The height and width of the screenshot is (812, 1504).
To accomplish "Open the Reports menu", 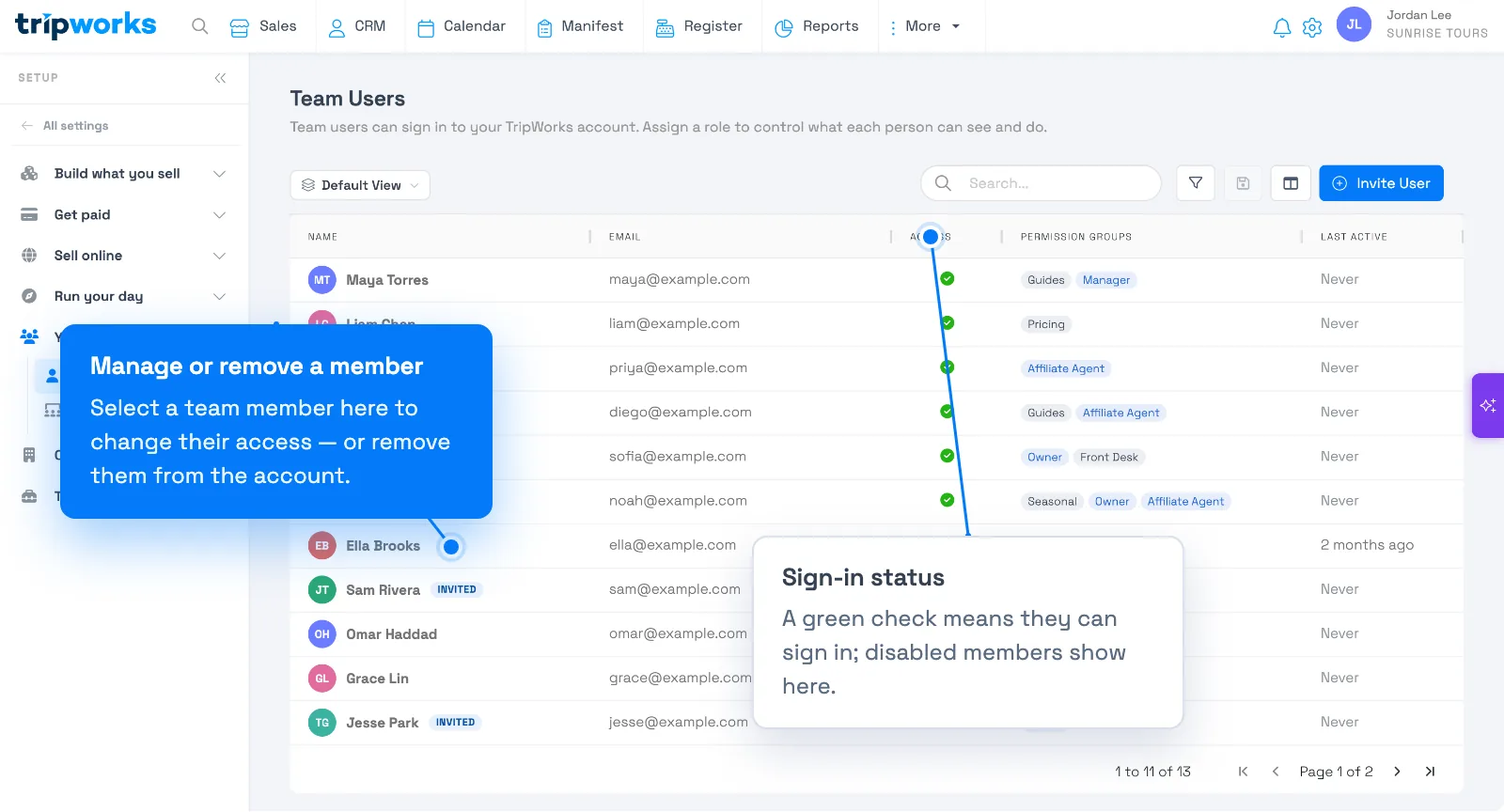I will pyautogui.click(x=817, y=26).
